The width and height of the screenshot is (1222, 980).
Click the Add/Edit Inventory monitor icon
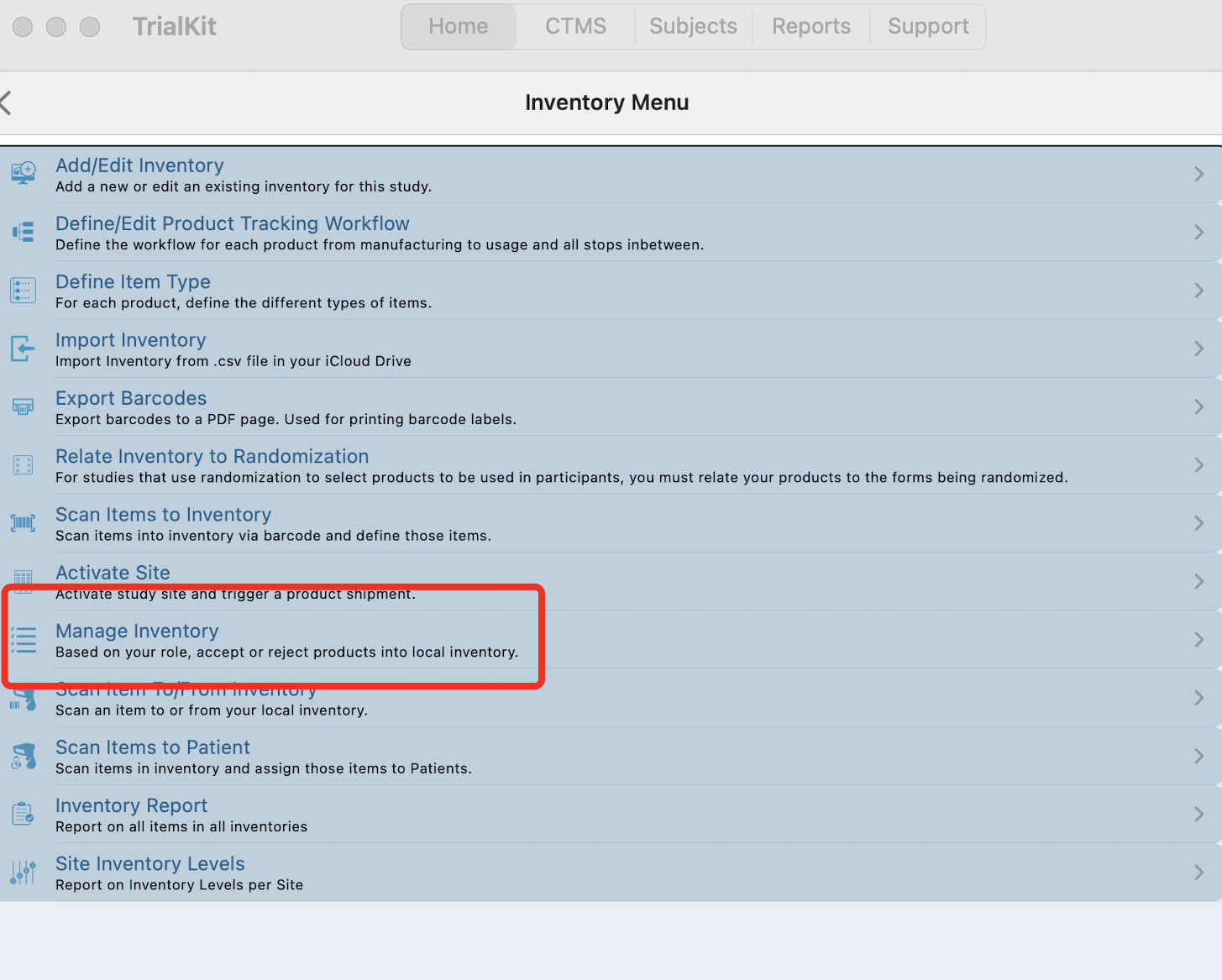pos(24,174)
